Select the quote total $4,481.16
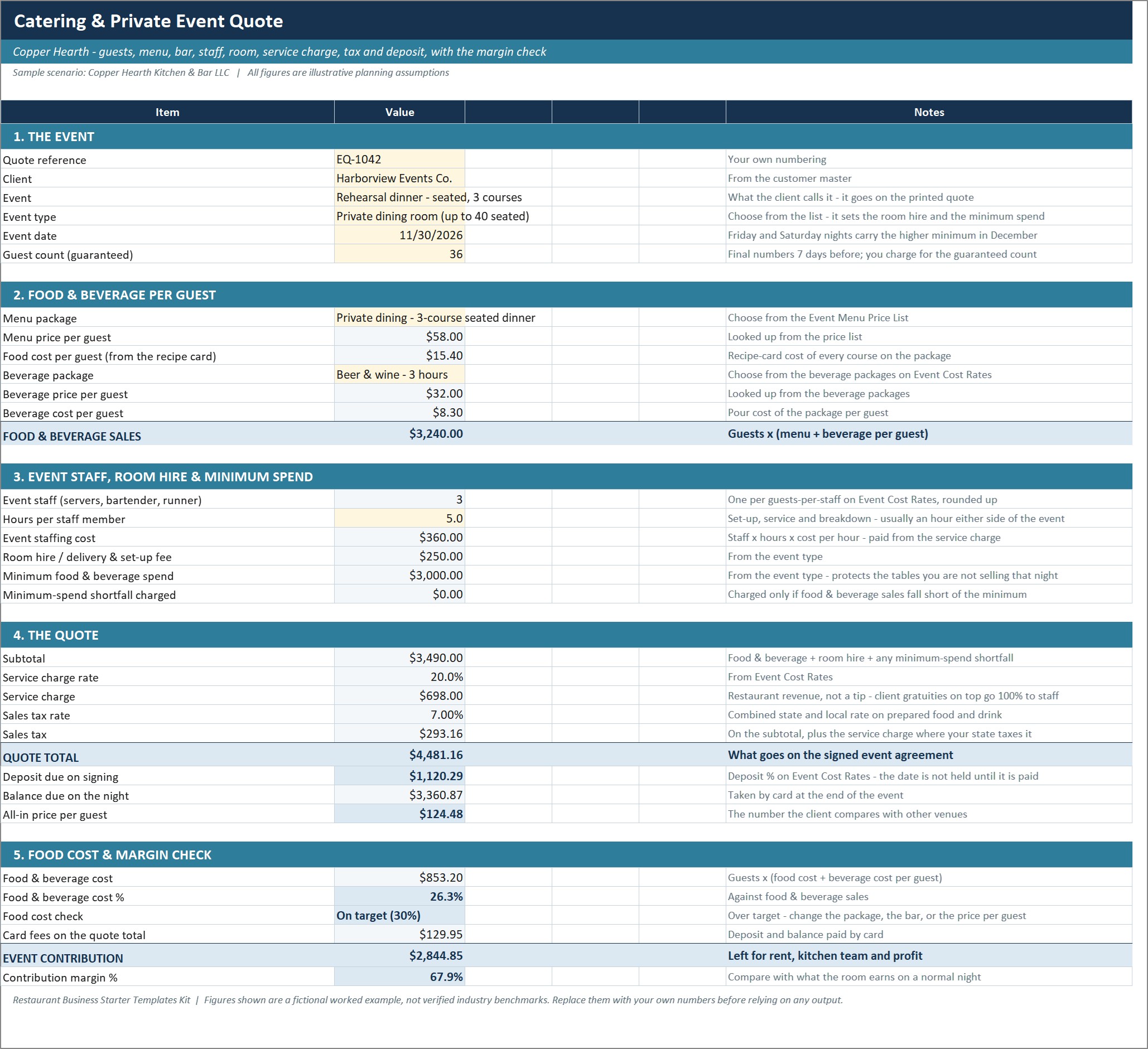 coord(399,755)
